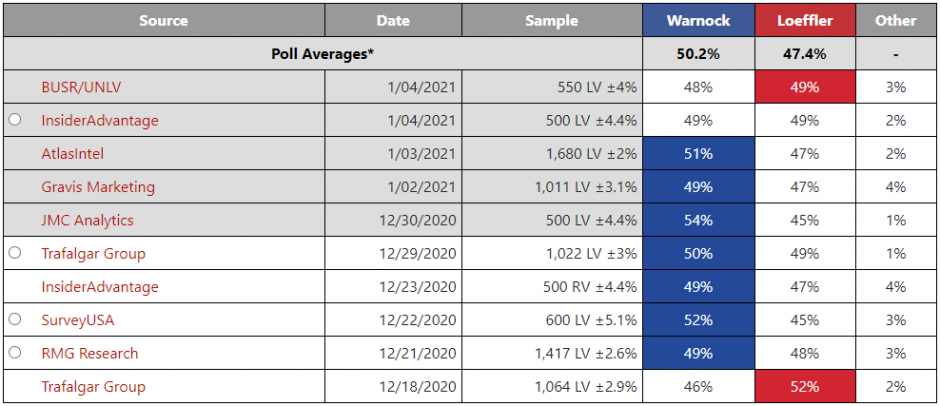Image resolution: width=940 pixels, height=406 pixels.
Task: Click the red Loeffler column header
Action: (x=804, y=20)
